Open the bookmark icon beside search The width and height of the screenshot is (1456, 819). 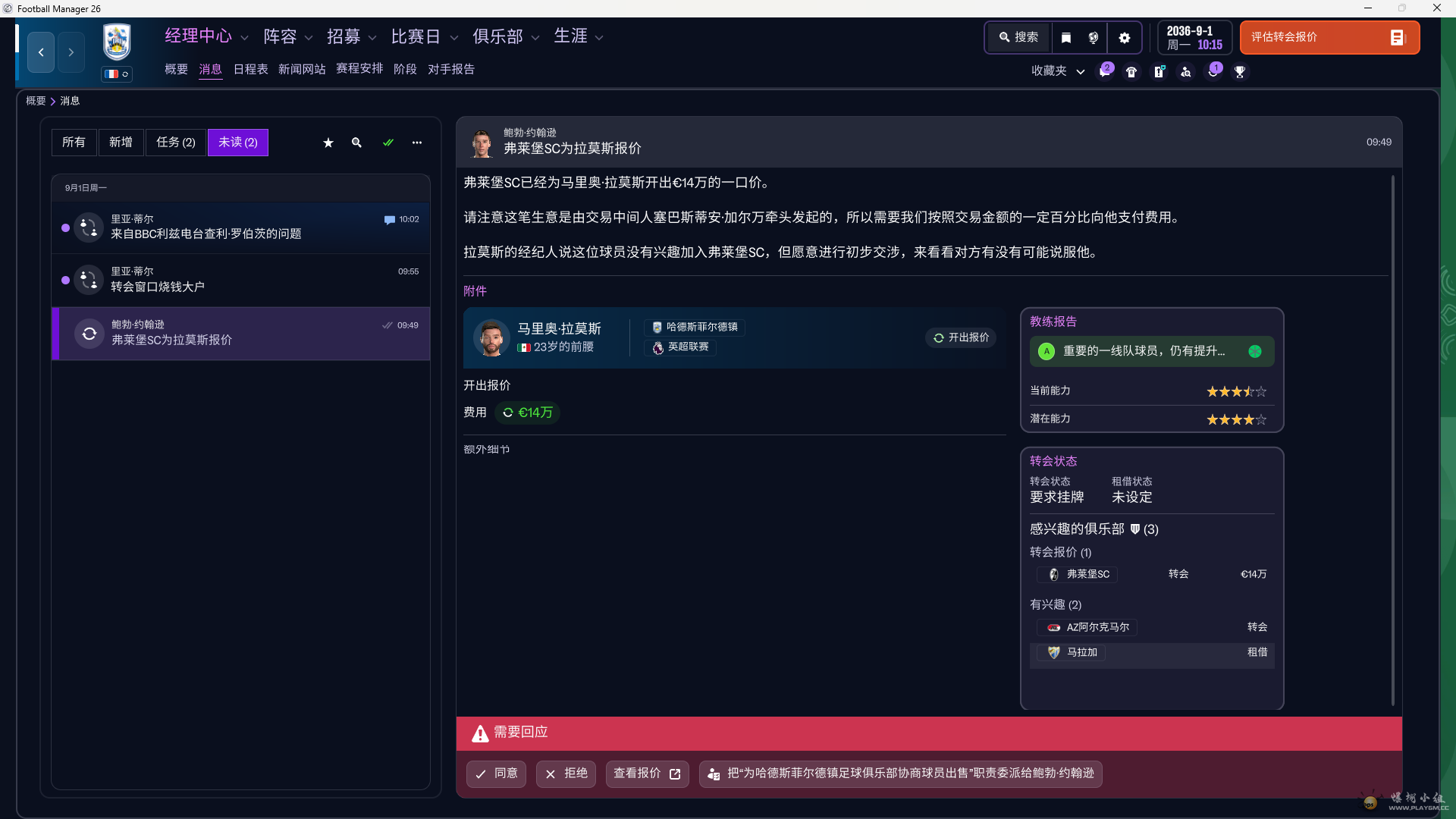pos(1065,37)
